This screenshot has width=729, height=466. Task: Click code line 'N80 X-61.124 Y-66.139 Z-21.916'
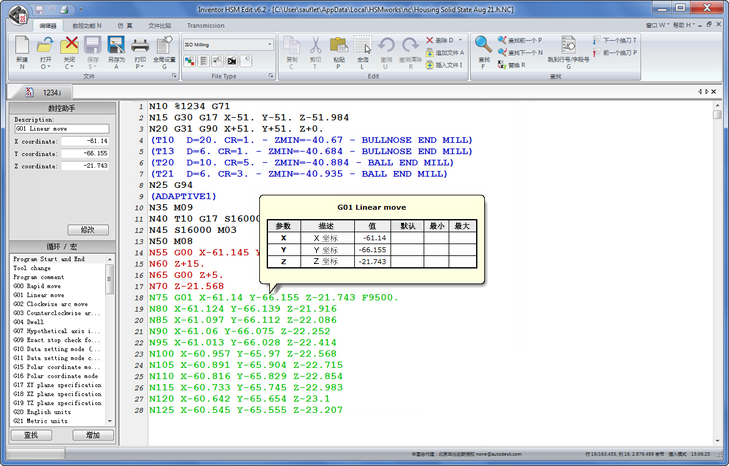(243, 309)
